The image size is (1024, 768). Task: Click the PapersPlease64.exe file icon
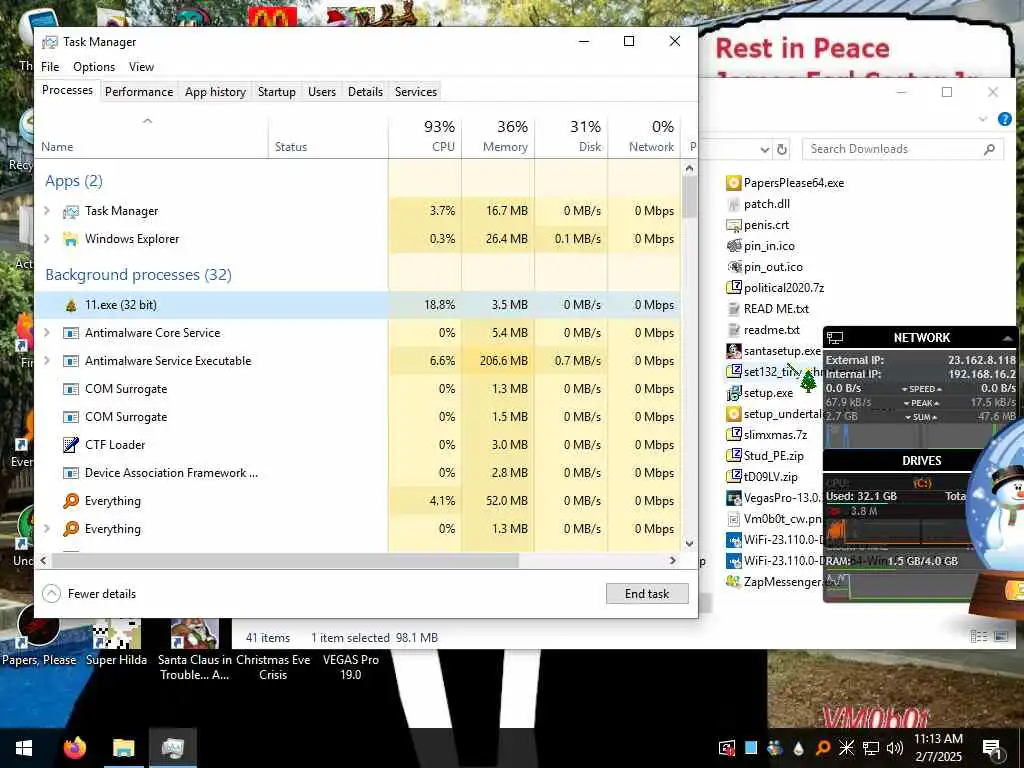(733, 183)
